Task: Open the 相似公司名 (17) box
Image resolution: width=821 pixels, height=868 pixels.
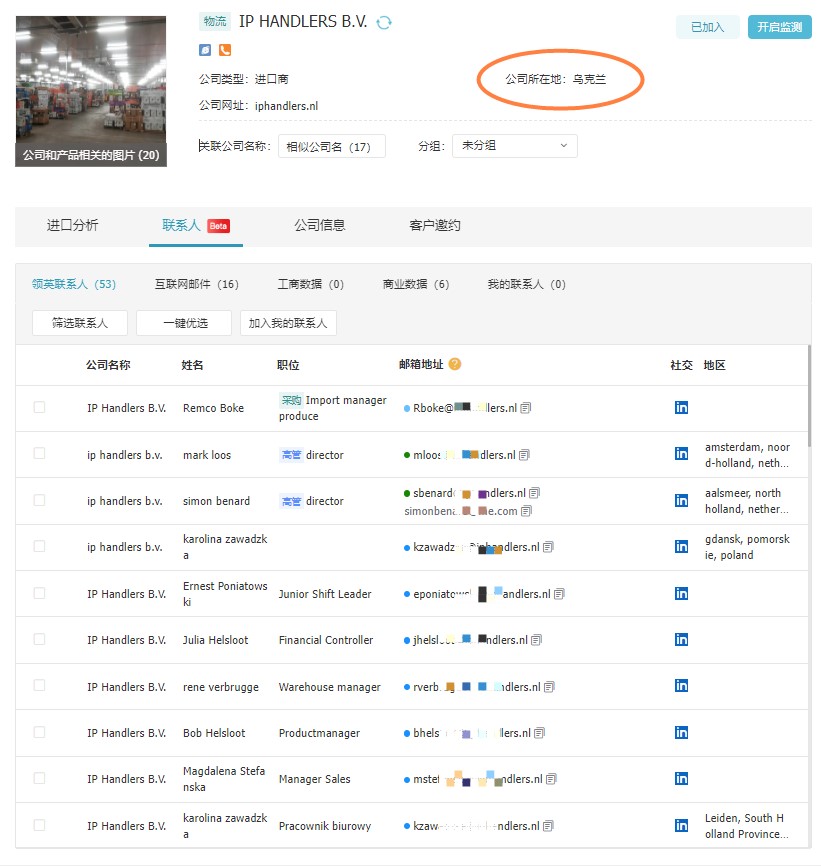Action: point(332,146)
